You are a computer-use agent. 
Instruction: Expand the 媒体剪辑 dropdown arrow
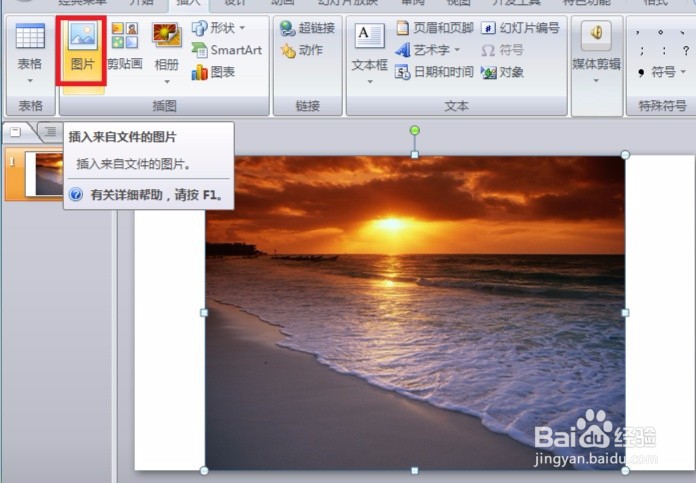596,81
